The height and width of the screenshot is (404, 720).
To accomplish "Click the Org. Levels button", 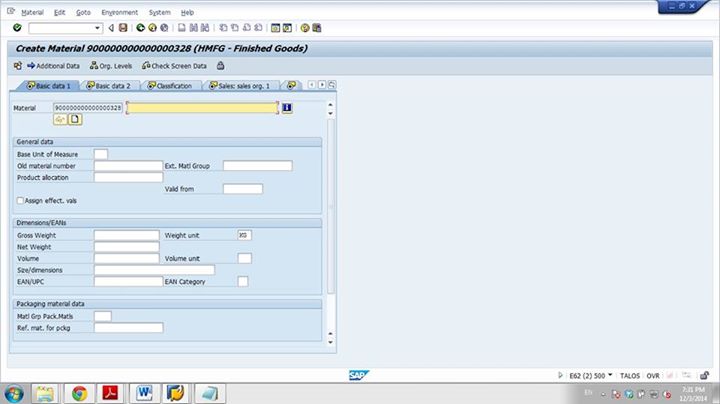I will (x=111, y=66).
